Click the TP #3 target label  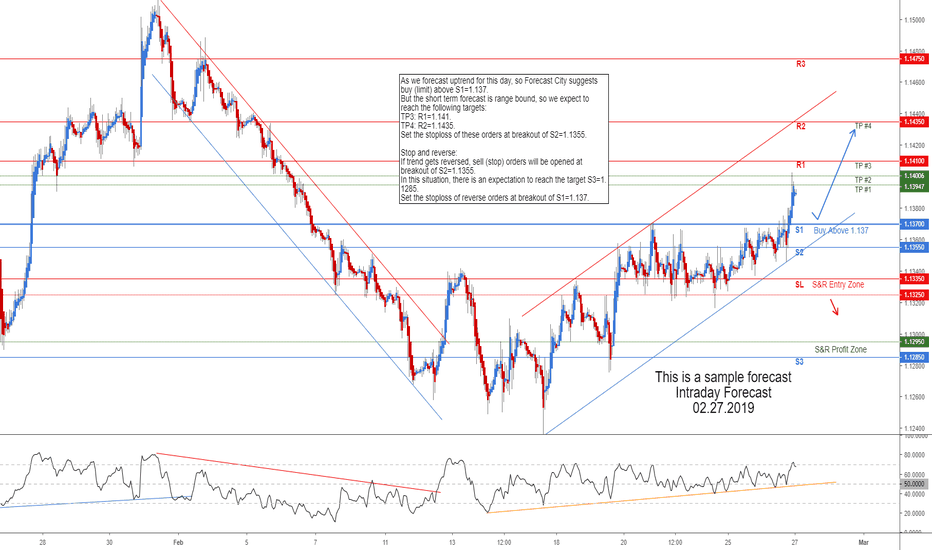863,166
